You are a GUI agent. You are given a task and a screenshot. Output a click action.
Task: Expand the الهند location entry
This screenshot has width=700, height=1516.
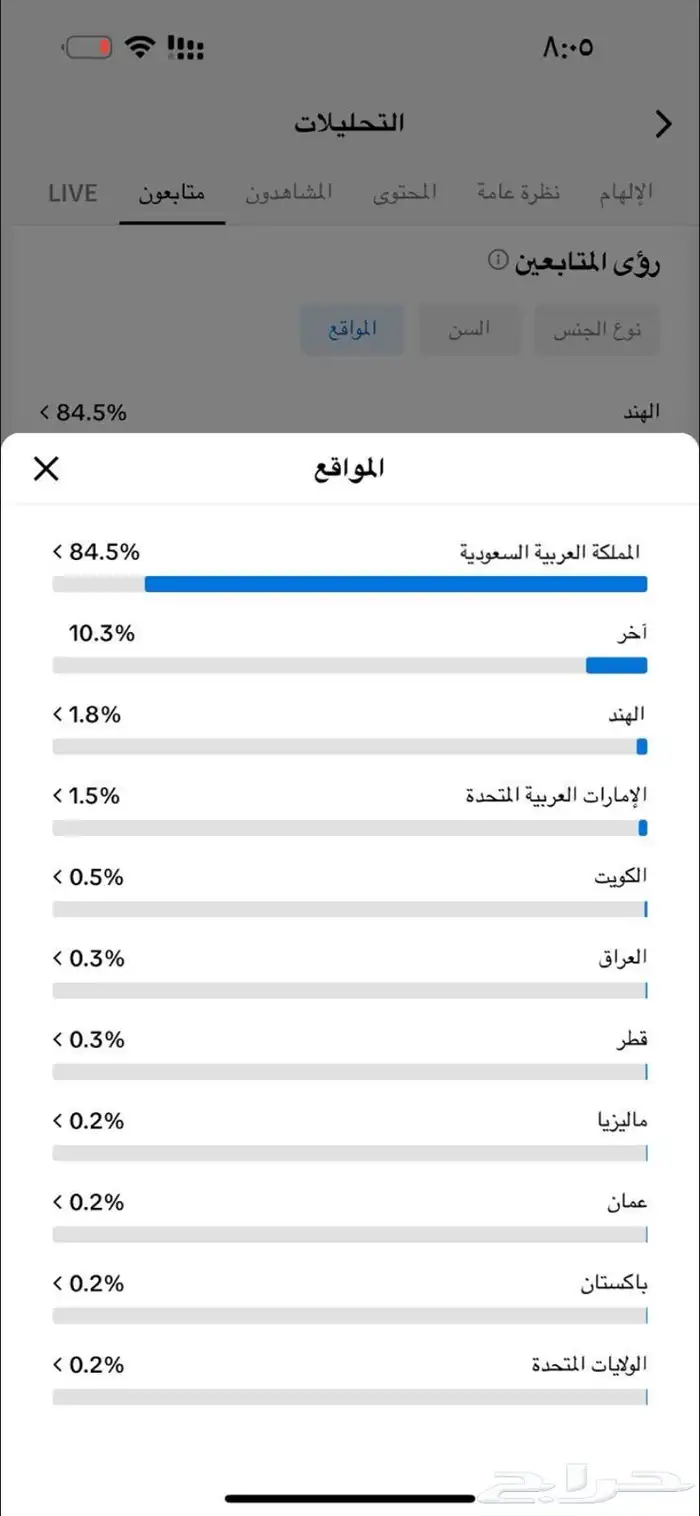[x=55, y=714]
